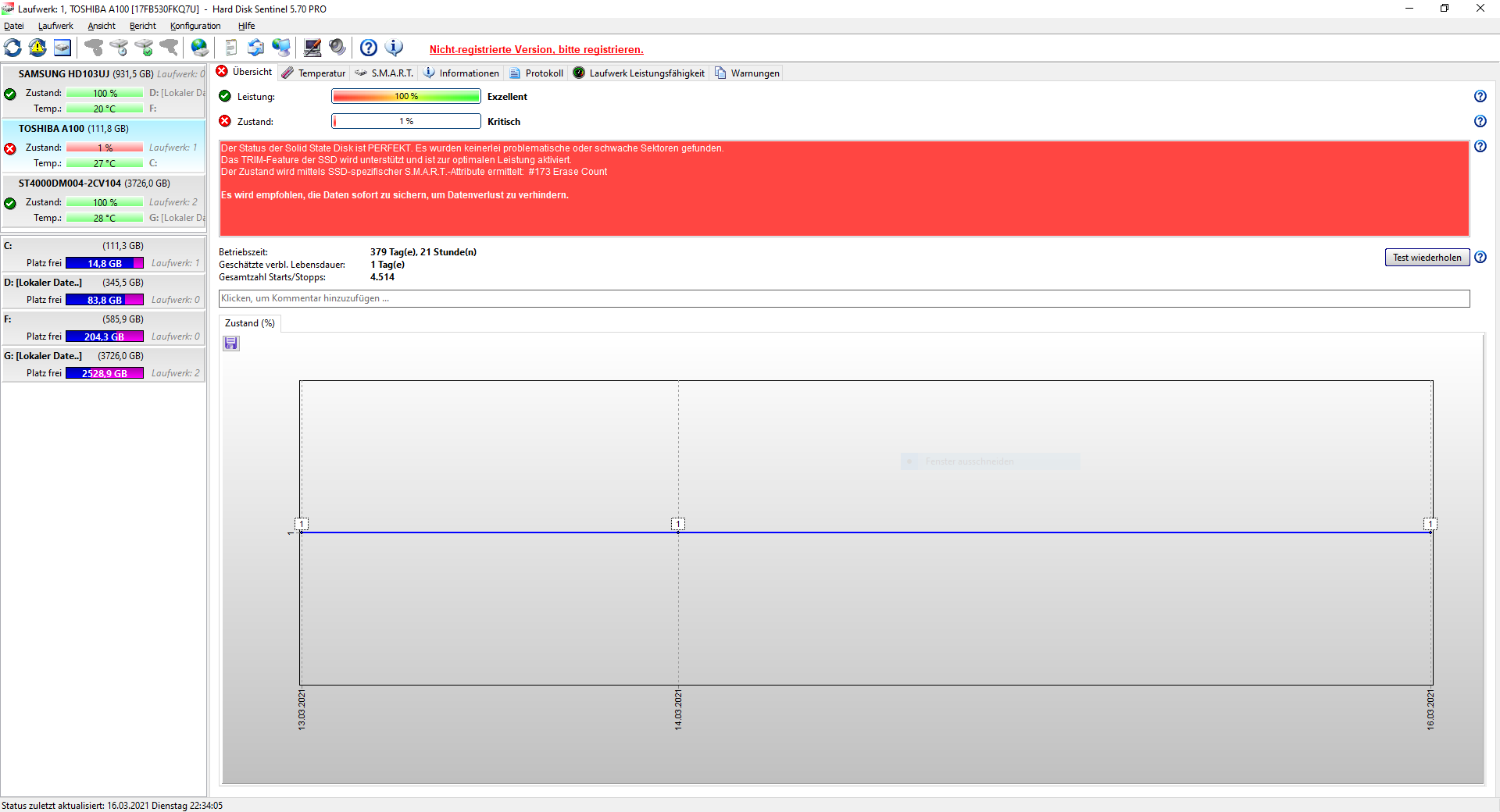1500x812 pixels.
Task: Click the globe and monitor toolbar icon
Action: (281, 48)
